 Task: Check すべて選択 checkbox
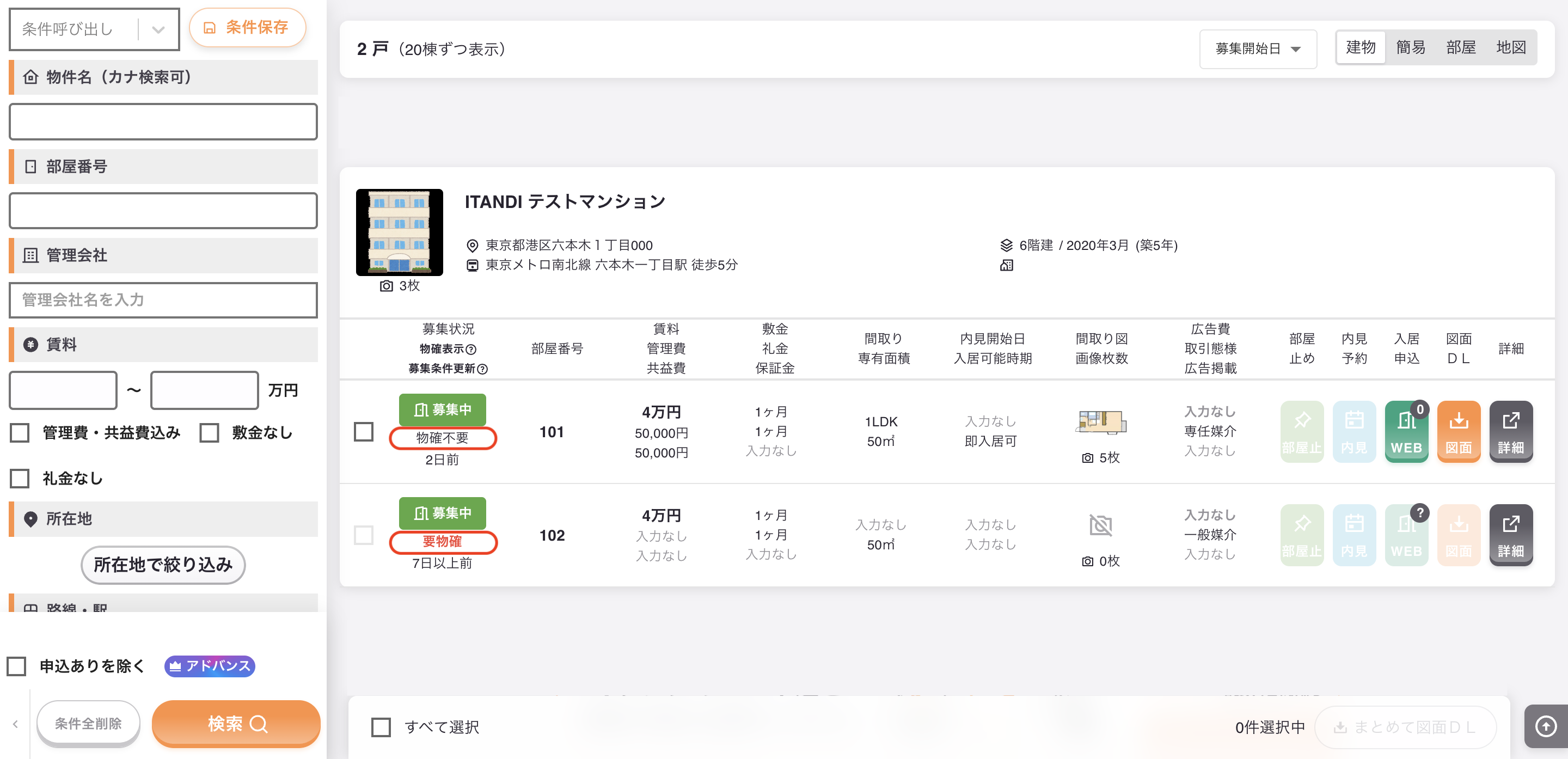[x=381, y=727]
